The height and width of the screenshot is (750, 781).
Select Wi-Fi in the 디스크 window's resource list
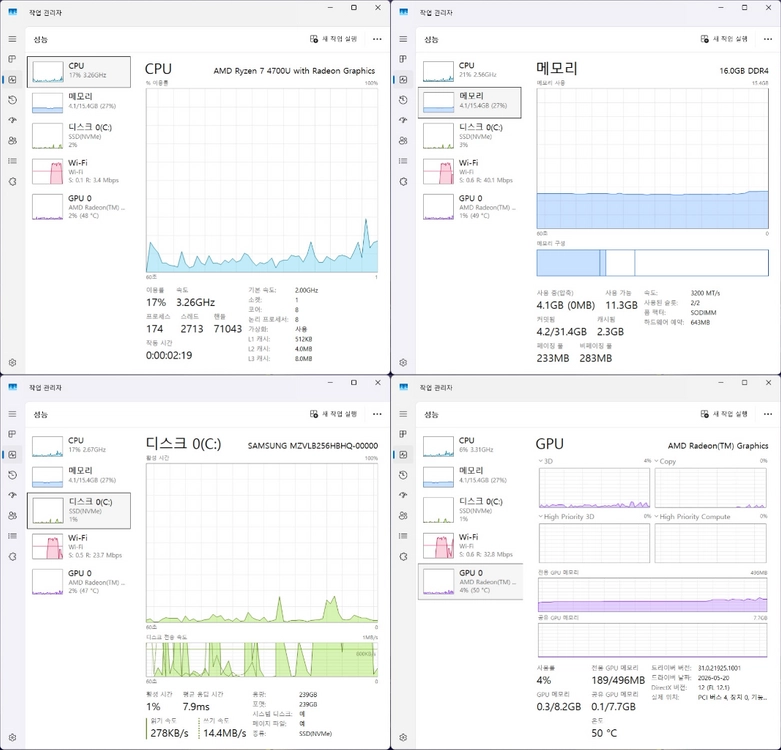click(79, 546)
